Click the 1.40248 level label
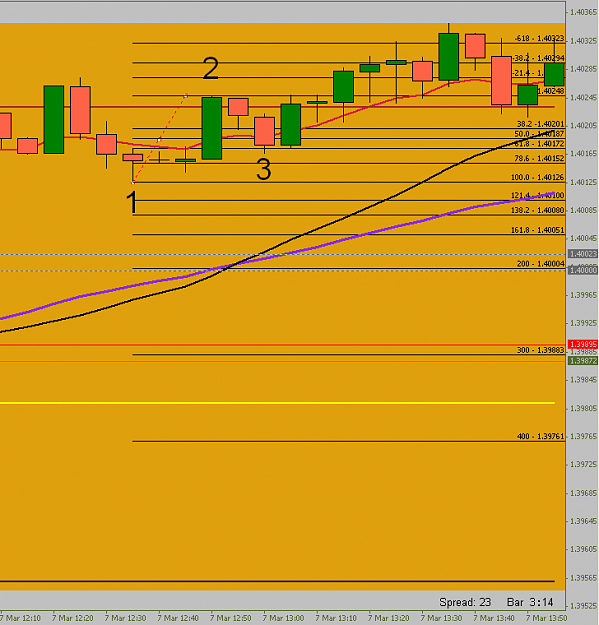Viewport: 599px width, 625px height. tap(551, 91)
